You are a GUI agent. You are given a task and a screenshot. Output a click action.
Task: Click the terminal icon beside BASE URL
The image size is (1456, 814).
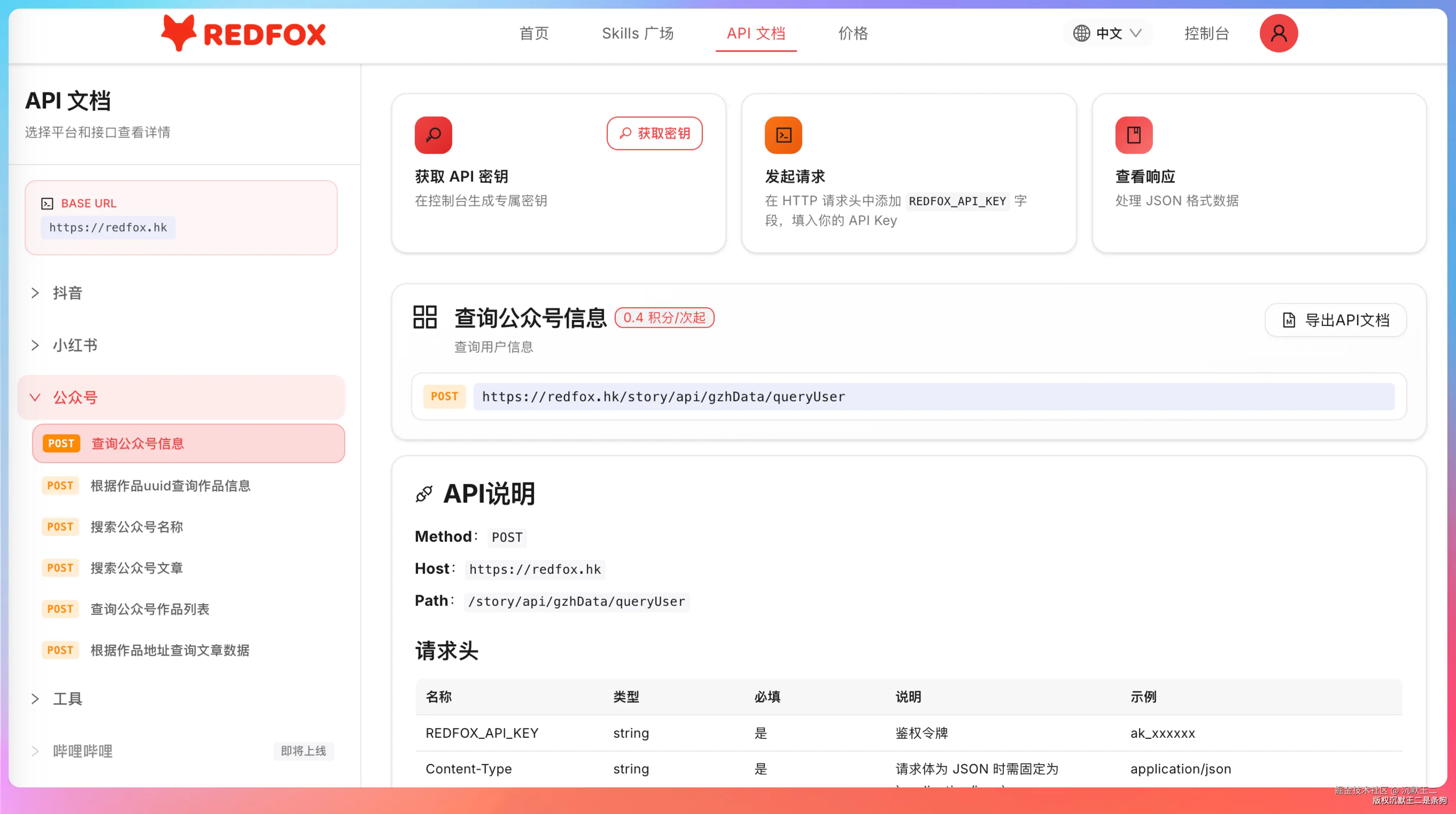click(x=47, y=203)
